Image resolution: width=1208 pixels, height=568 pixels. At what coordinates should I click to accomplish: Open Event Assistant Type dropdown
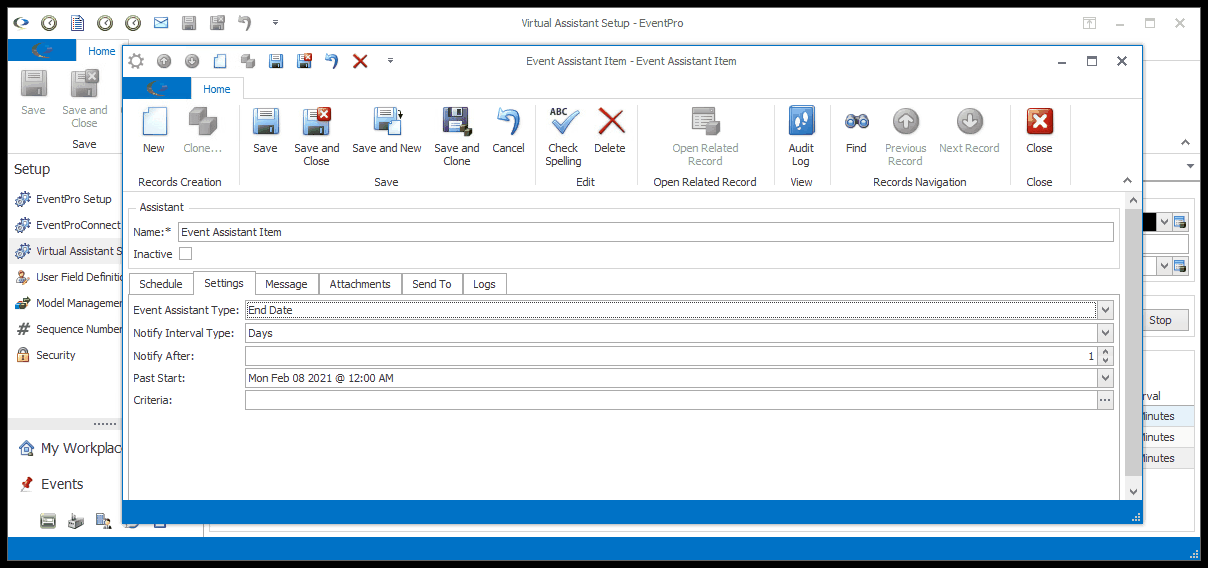(x=1105, y=310)
